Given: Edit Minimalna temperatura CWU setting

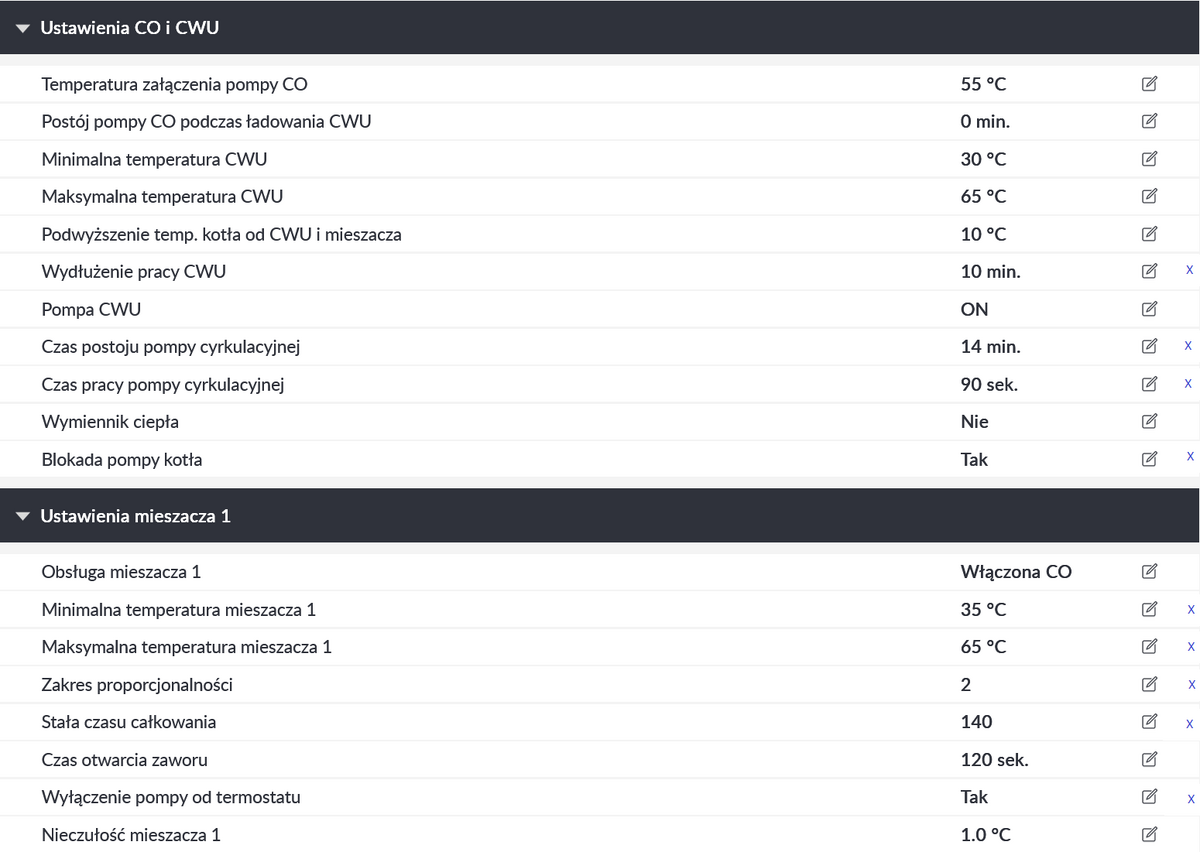Looking at the screenshot, I should (x=1149, y=159).
